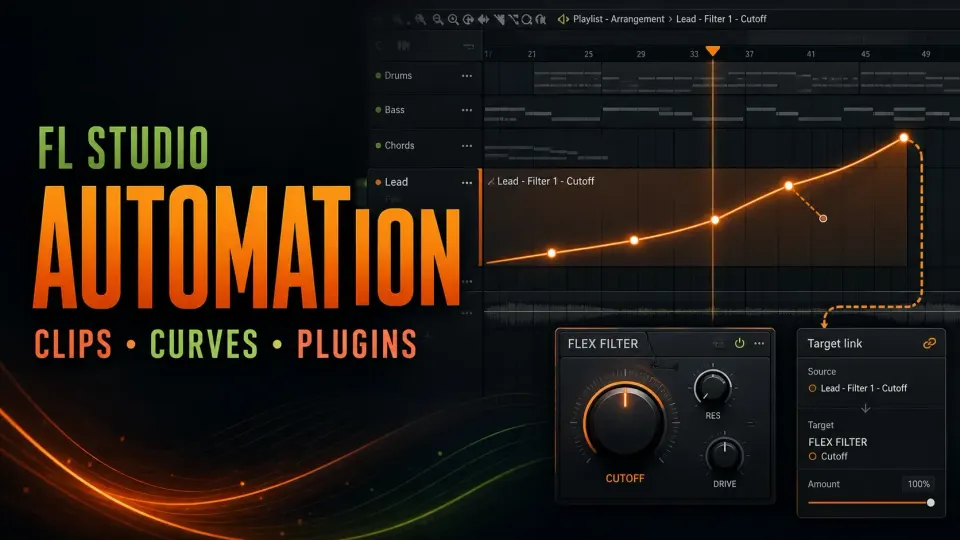Viewport: 960px width, 540px height.
Task: Select the Lead track name
Action: click(396, 182)
